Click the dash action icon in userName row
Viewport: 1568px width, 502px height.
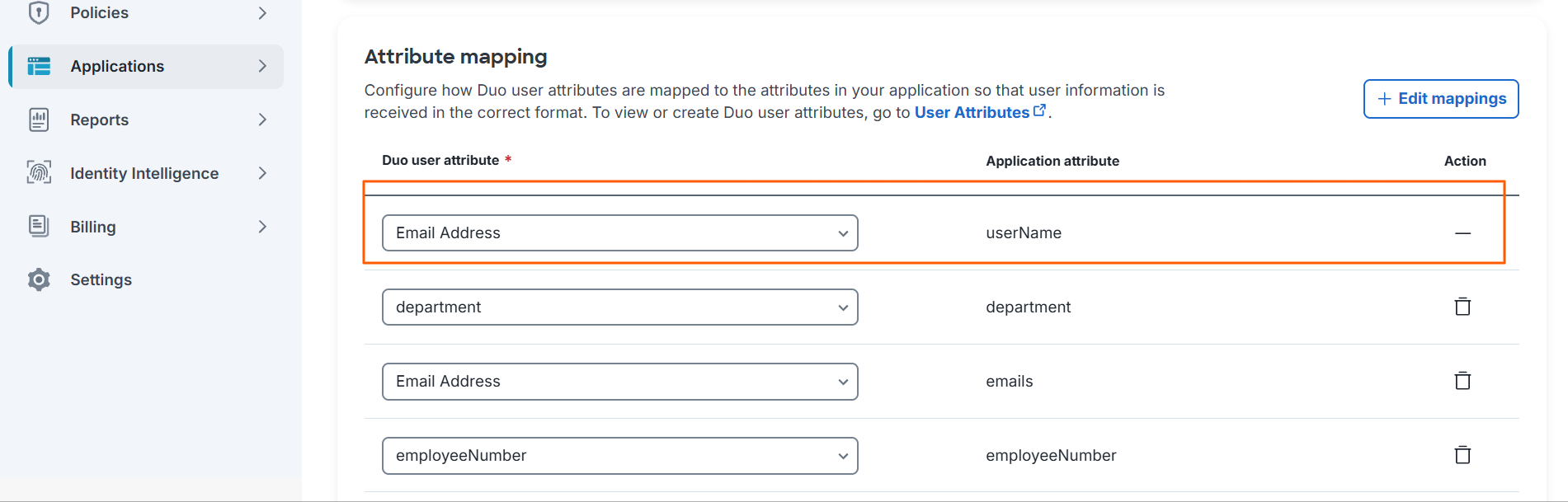tap(1462, 233)
